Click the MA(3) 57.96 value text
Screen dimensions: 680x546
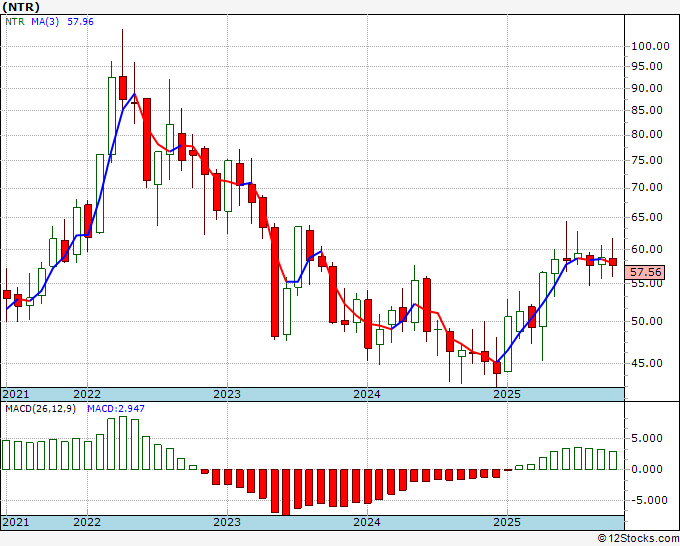[x=80, y=22]
